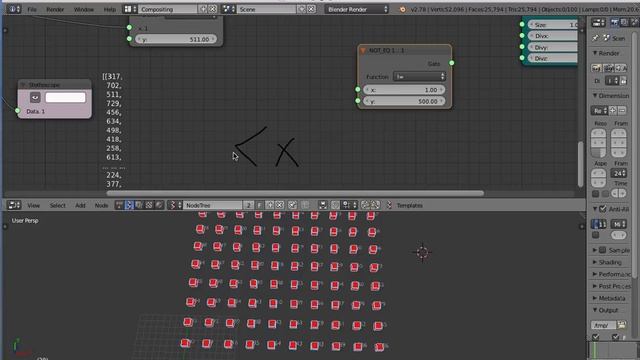Image resolution: width=640 pixels, height=360 pixels.
Task: Open the node editor View menu
Action: pyautogui.click(x=33, y=205)
